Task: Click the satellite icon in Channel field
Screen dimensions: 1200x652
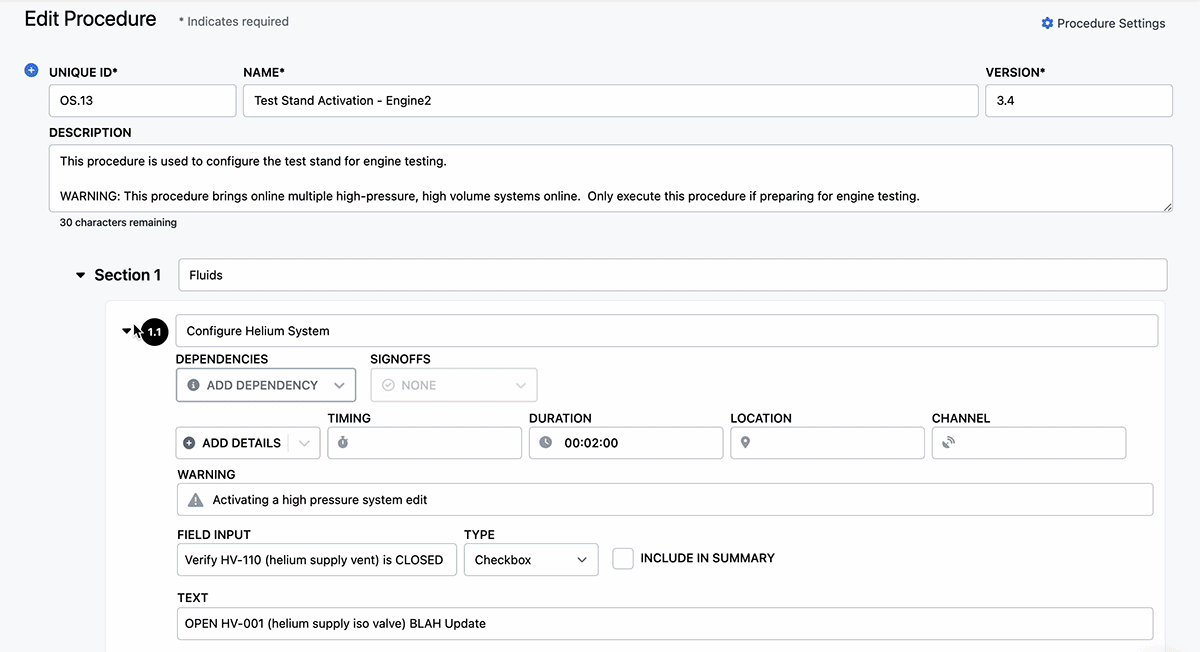Action: (x=948, y=443)
